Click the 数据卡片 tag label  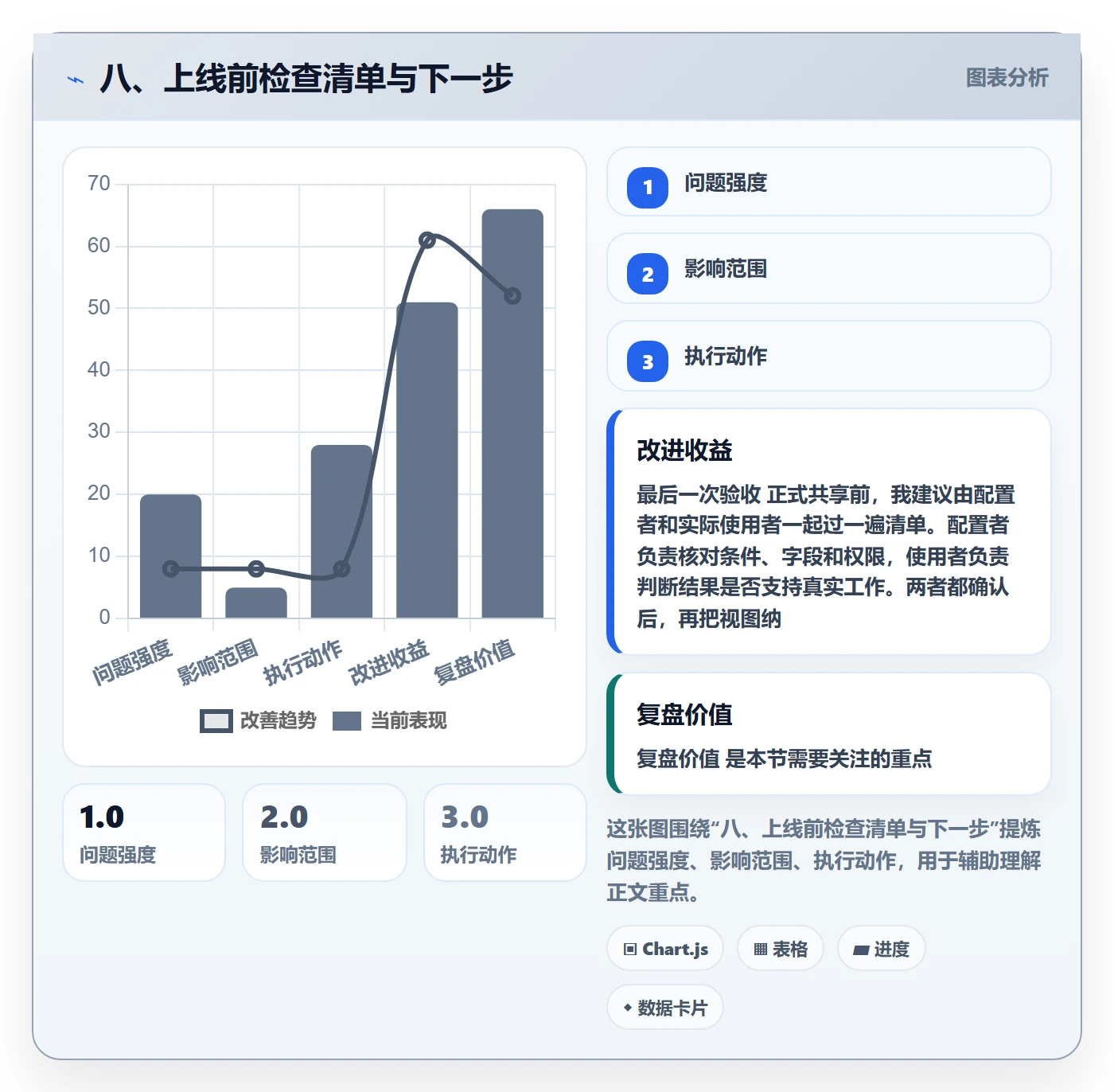(x=672, y=1008)
